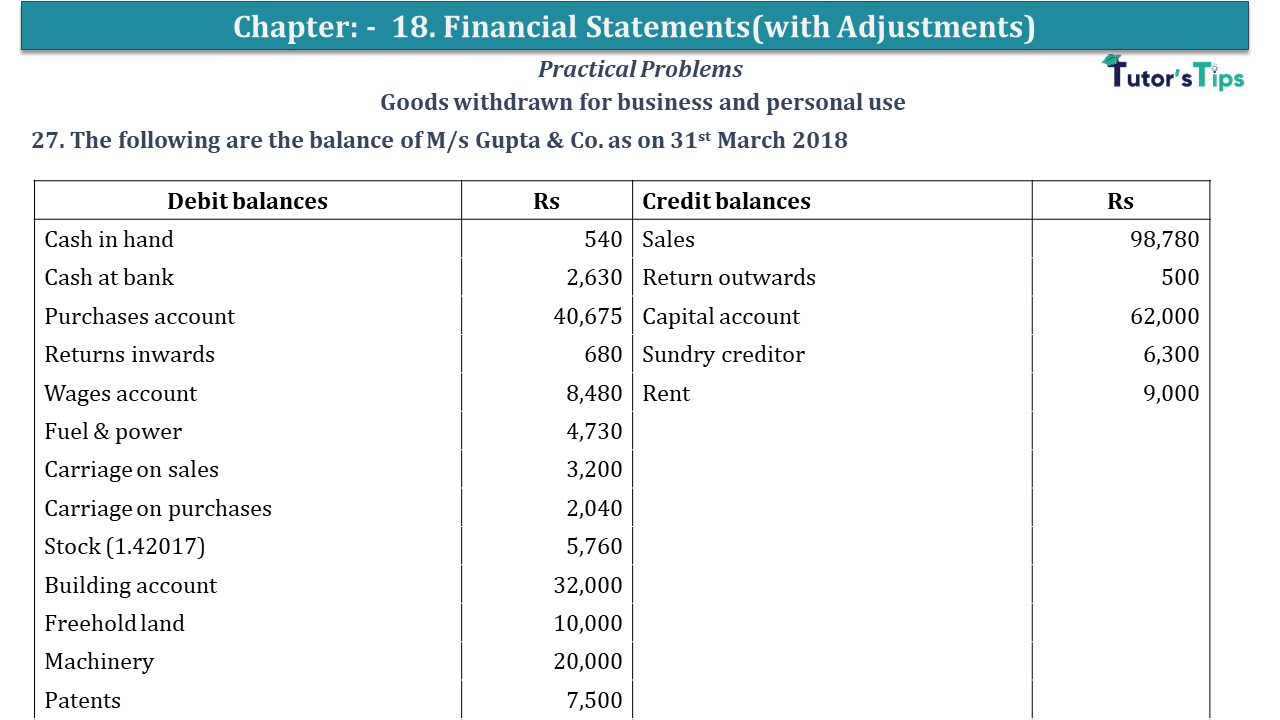Click the Building account value 32,000
Image resolution: width=1280 pixels, height=720 pixels.
[588, 585]
